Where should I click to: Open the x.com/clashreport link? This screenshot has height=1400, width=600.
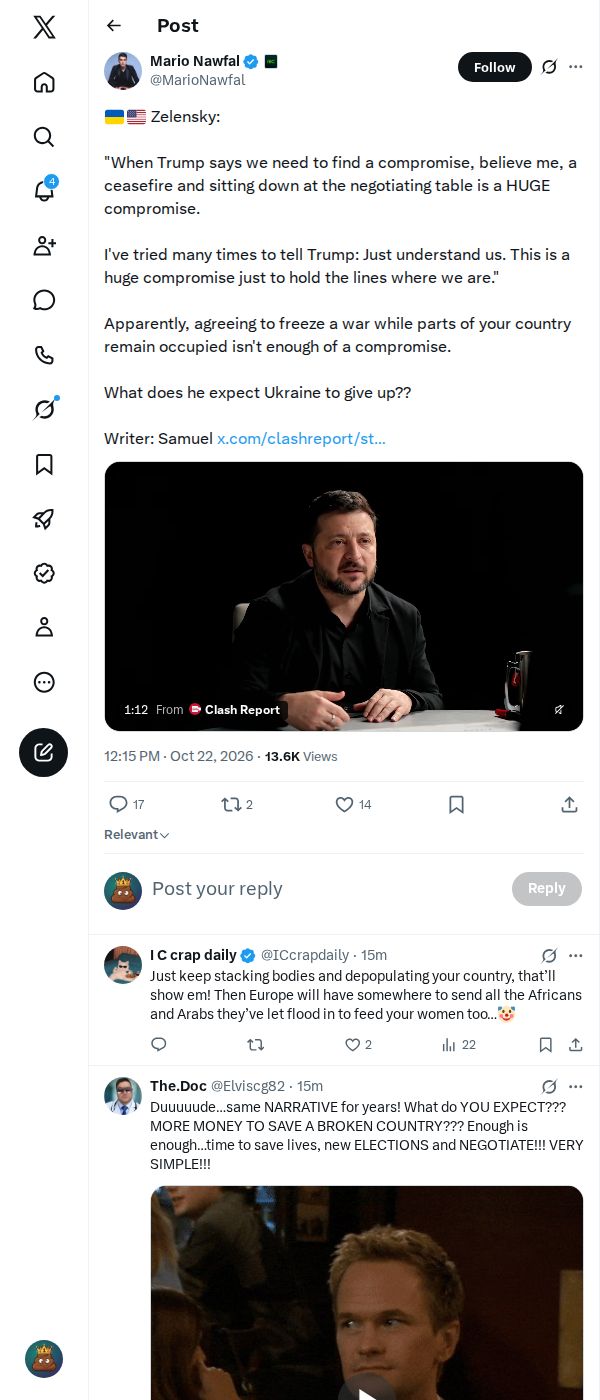click(301, 438)
